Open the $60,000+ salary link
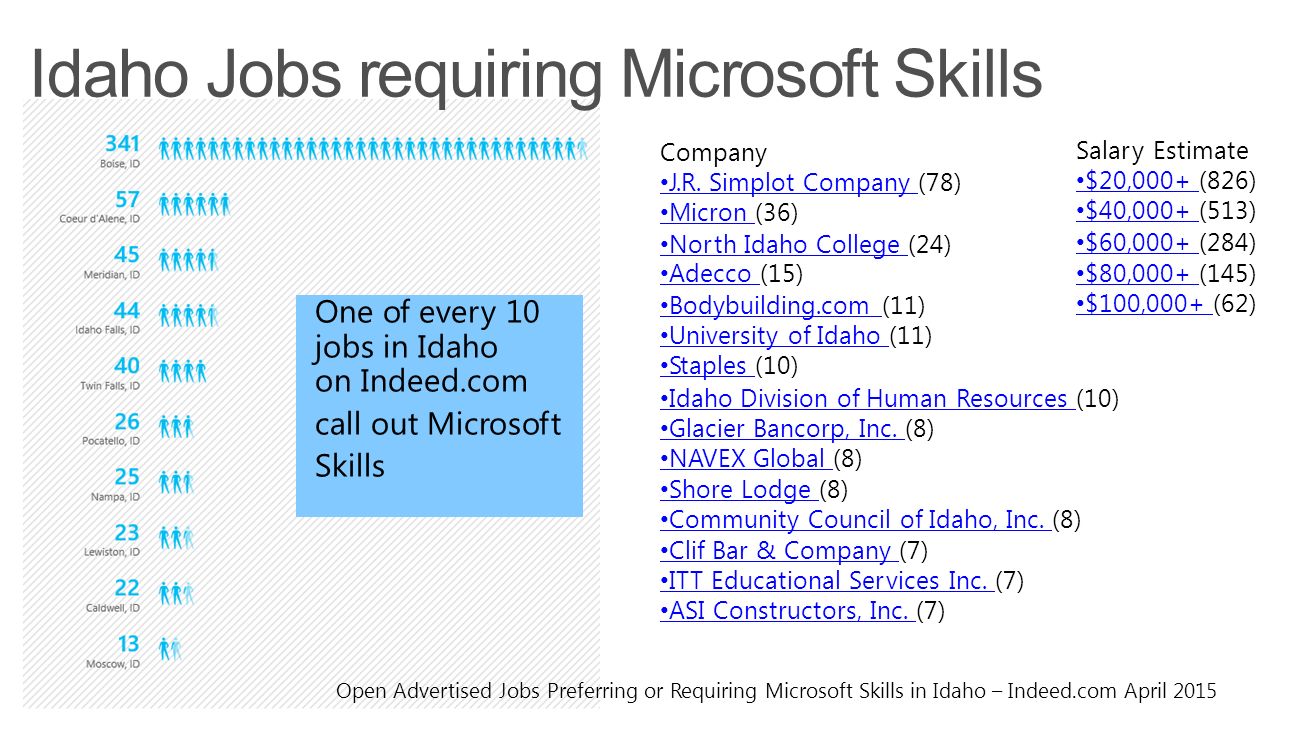Image resolution: width=1305 pixels, height=734 pixels. (1137, 242)
